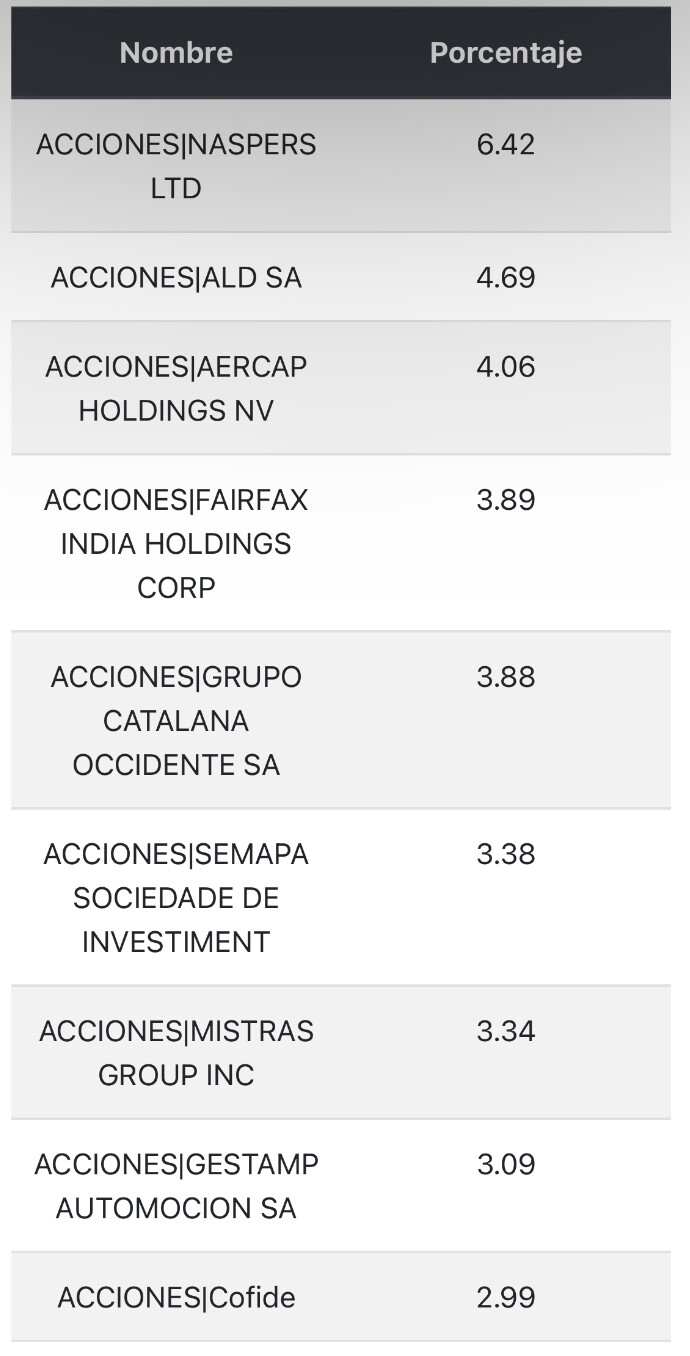Click the 3.09 percentage cell

[x=506, y=1165]
